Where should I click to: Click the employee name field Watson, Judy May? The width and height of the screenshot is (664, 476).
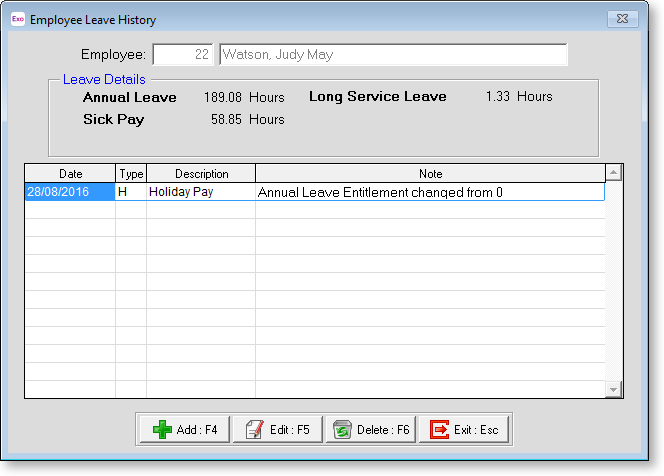click(392, 54)
